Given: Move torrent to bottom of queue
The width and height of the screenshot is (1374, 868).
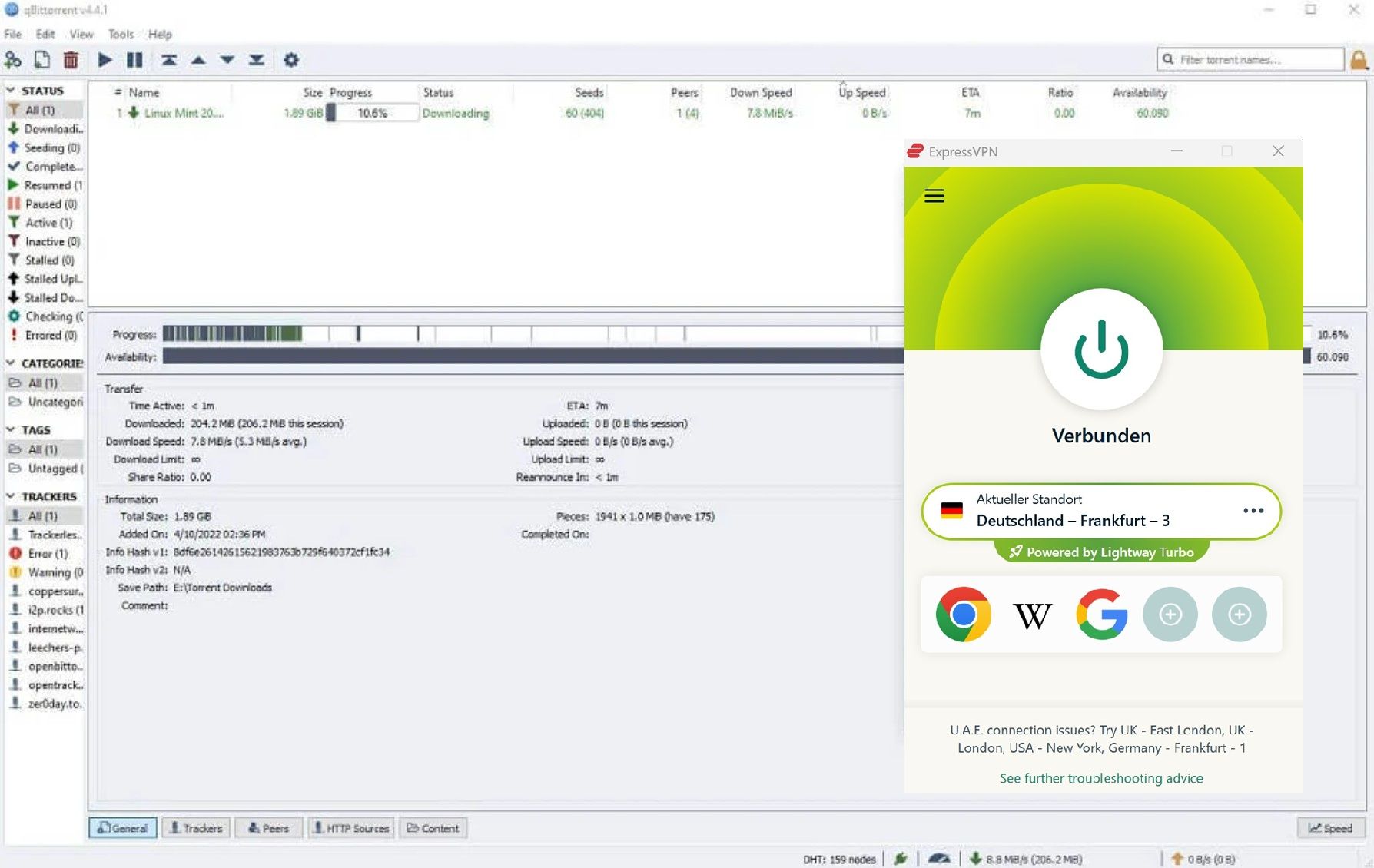Looking at the screenshot, I should [257, 60].
